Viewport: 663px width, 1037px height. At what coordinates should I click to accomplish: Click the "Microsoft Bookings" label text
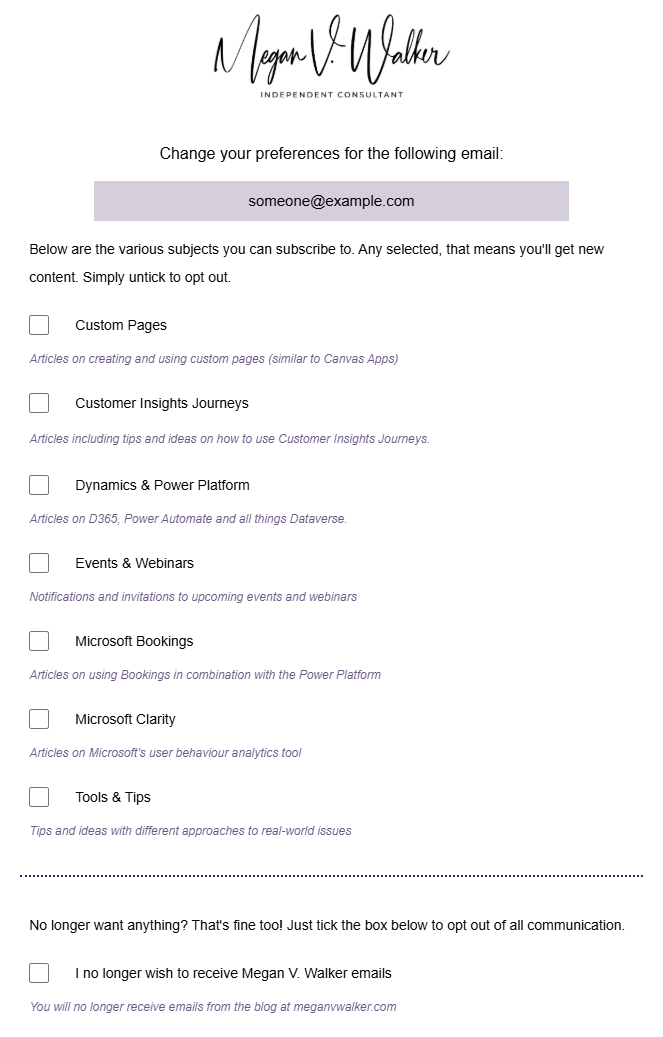tap(134, 641)
